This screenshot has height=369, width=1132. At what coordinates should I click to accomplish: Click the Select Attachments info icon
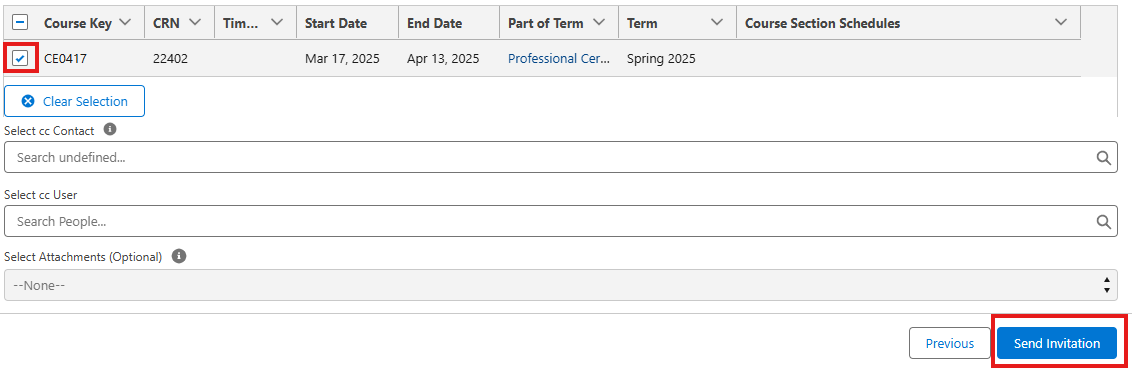180,256
